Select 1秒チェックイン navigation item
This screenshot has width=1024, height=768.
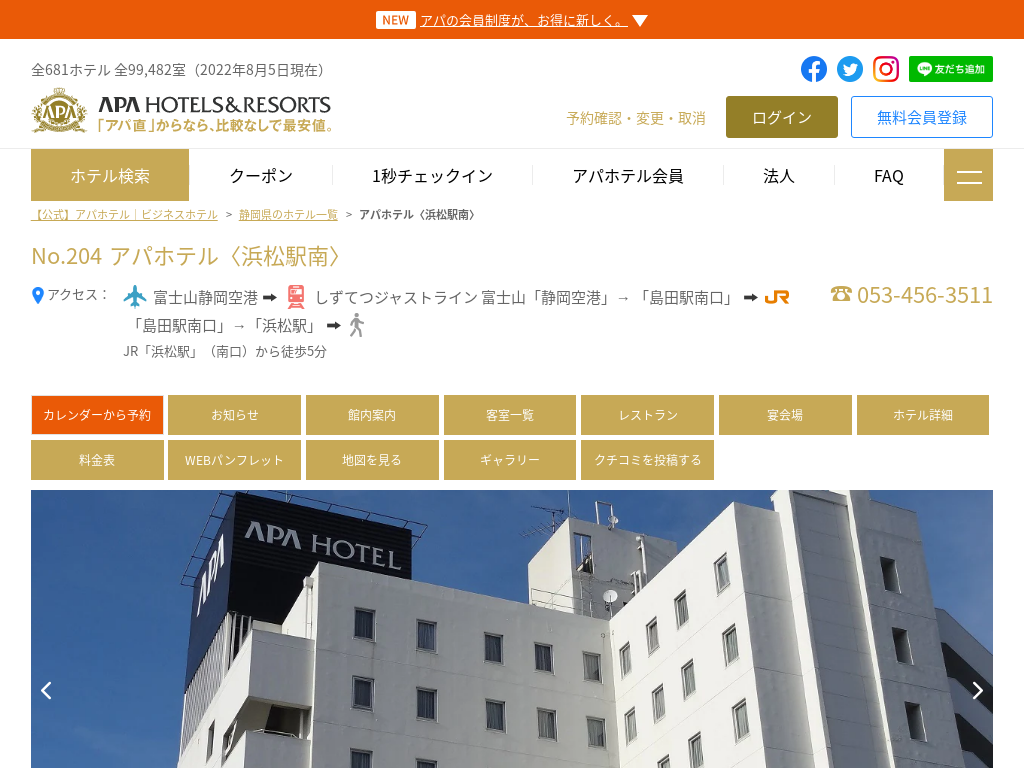[432, 176]
